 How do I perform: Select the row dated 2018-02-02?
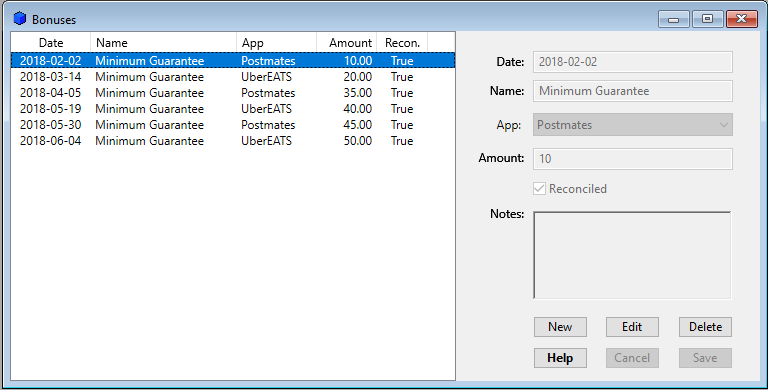coord(233,61)
